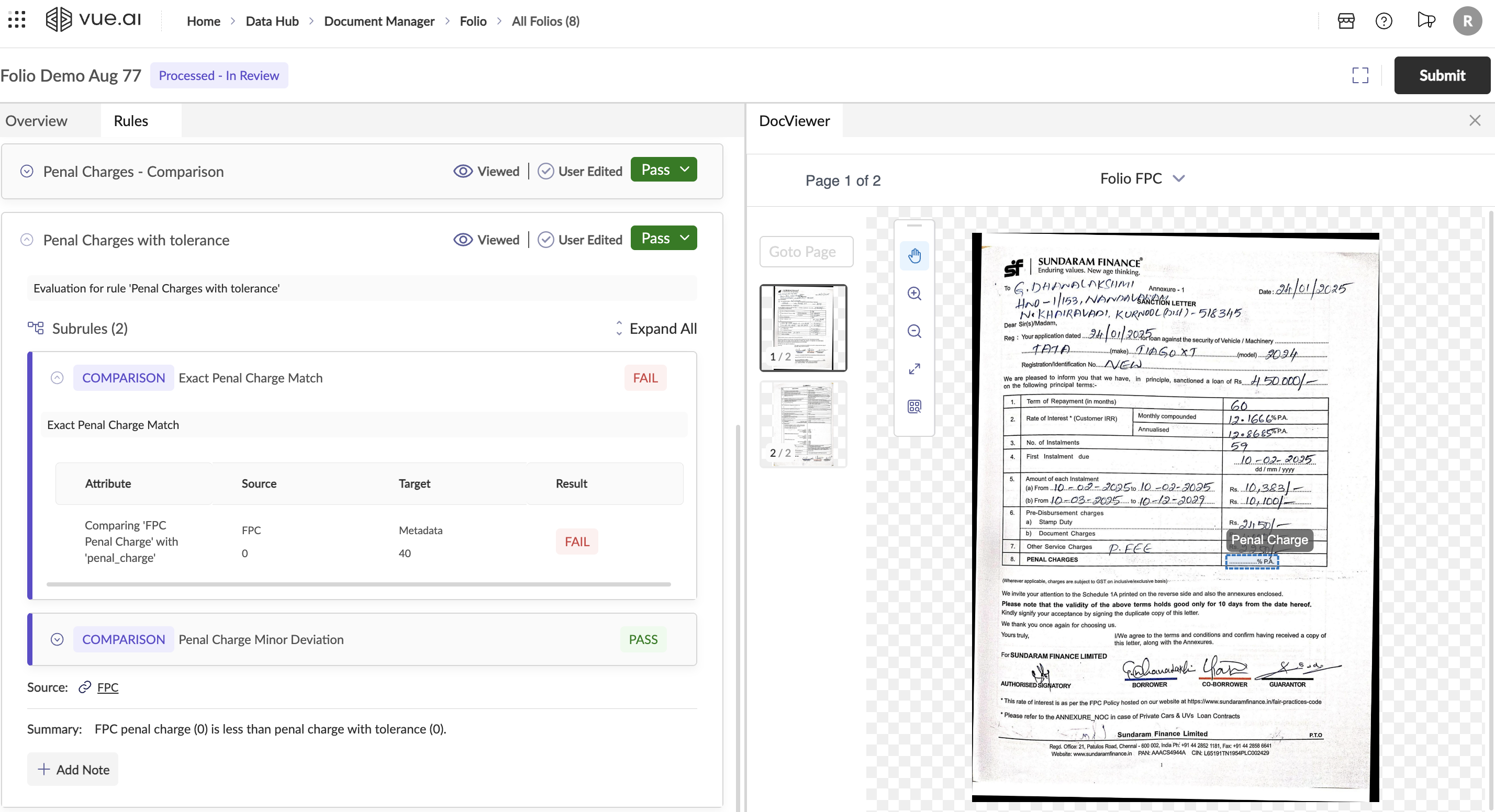This screenshot has width=1495, height=812.
Task: Click the fullscreen brackets icon near Submit
Action: click(1360, 75)
